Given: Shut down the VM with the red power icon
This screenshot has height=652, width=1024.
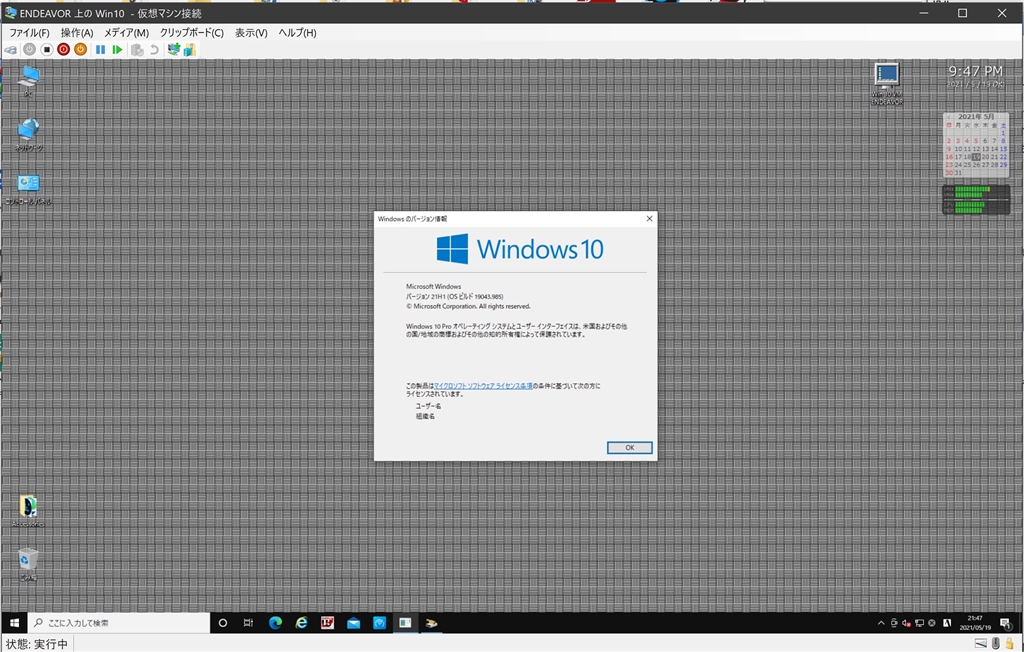Looking at the screenshot, I should click(x=63, y=50).
